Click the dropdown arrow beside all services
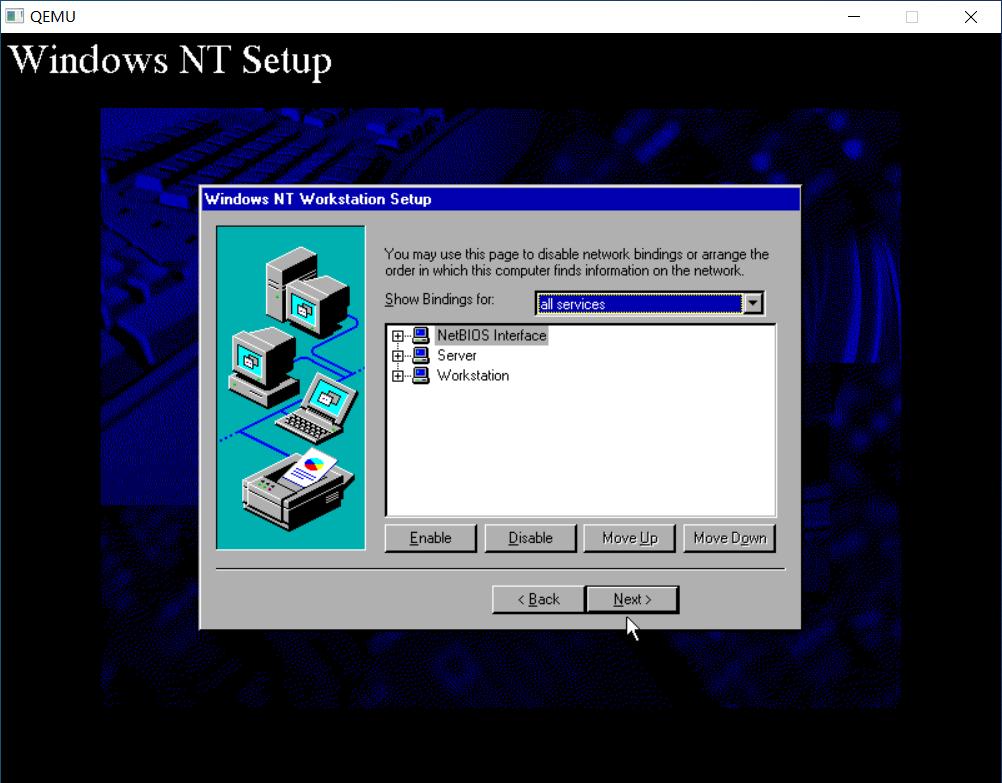This screenshot has height=783, width=1002. [754, 303]
